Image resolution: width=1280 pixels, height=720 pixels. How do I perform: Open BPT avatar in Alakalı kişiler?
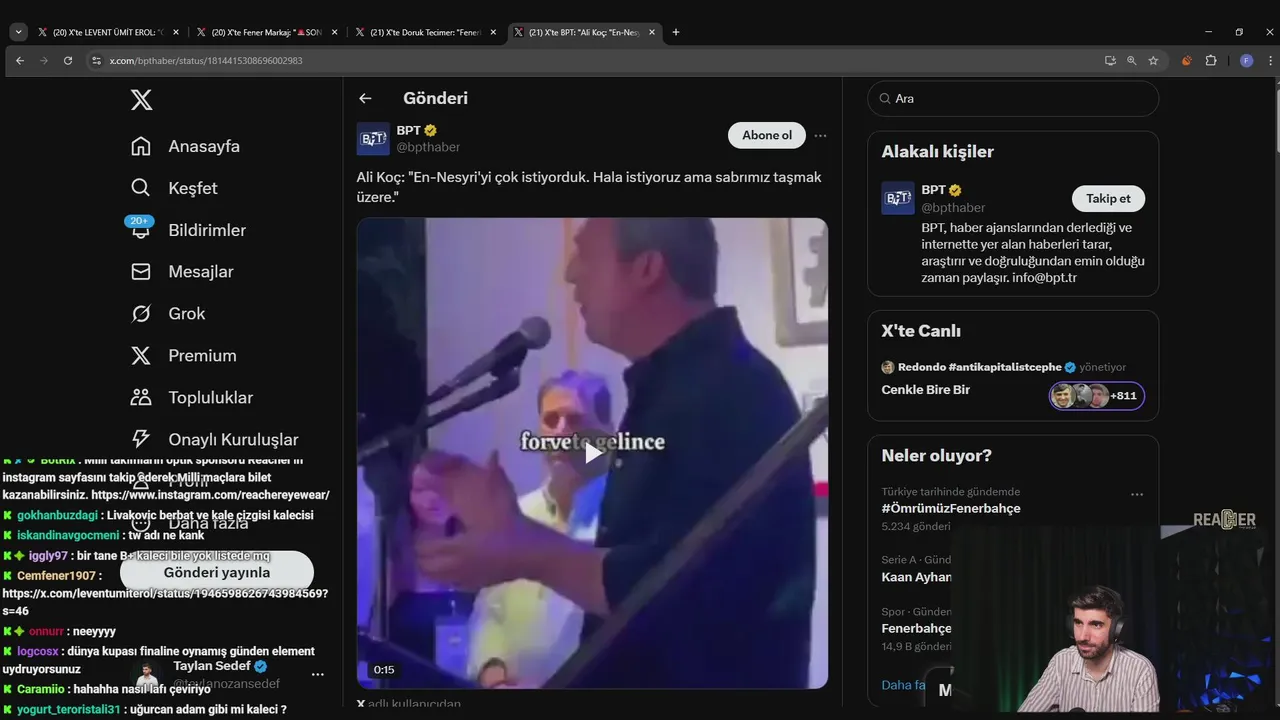click(x=898, y=199)
